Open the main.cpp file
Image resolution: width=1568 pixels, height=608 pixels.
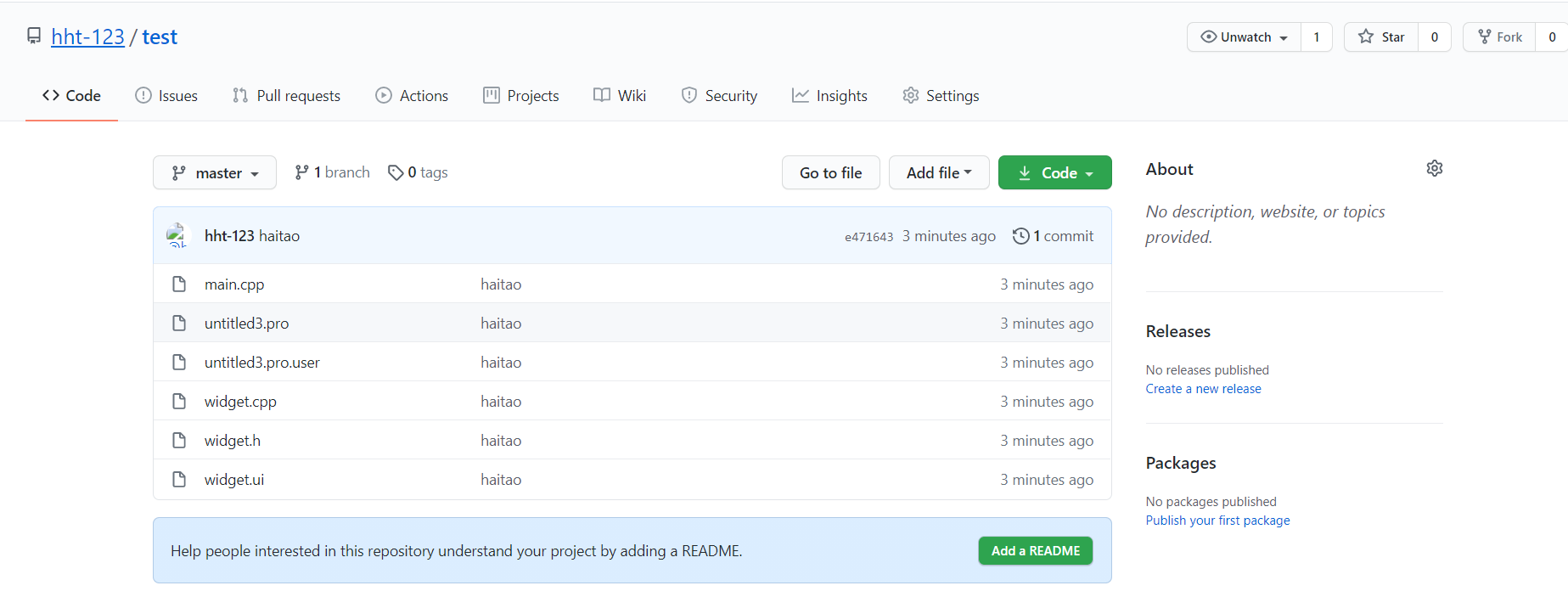[x=234, y=284]
